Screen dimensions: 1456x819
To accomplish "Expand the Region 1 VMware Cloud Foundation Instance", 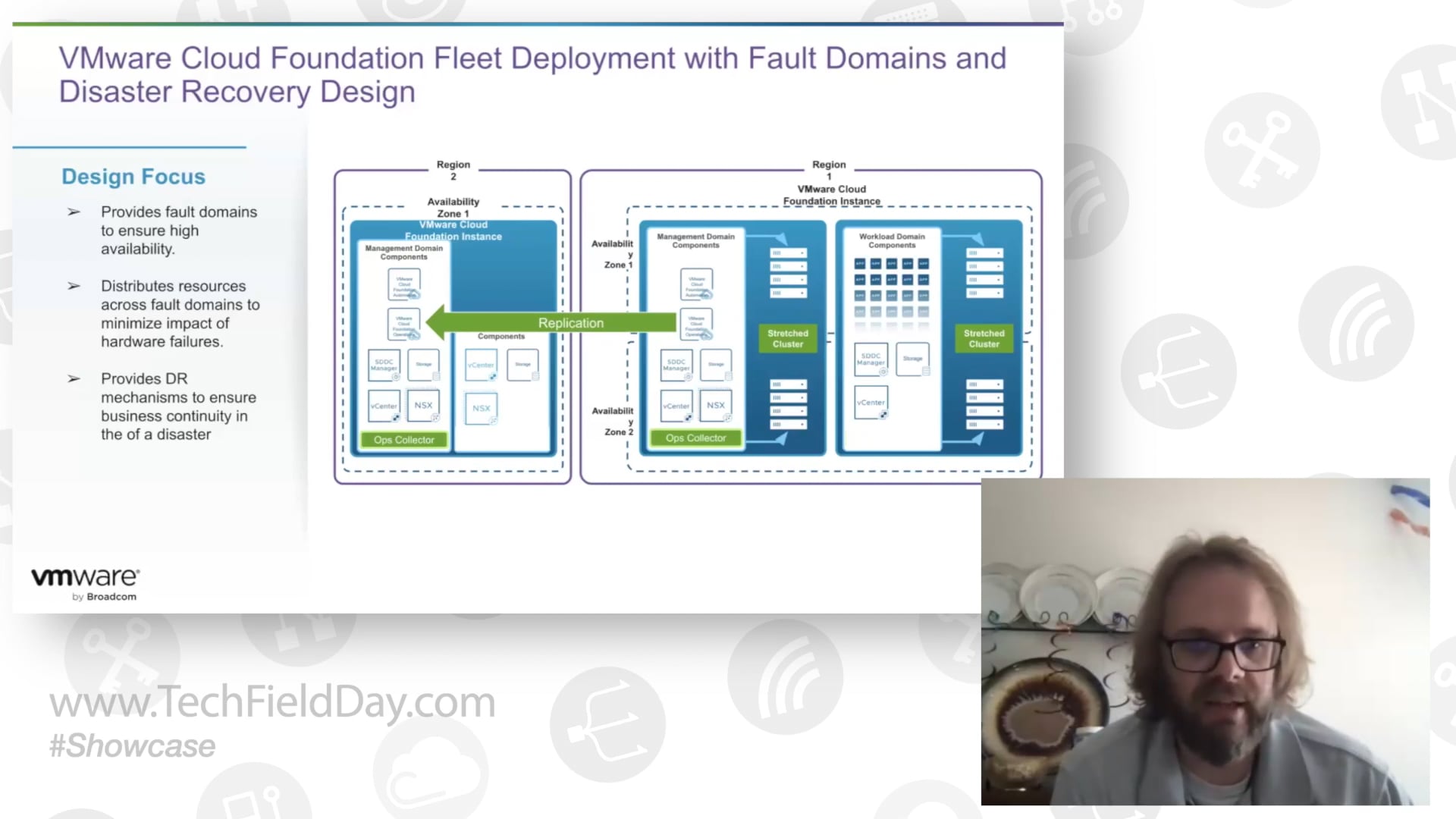I will [x=829, y=195].
